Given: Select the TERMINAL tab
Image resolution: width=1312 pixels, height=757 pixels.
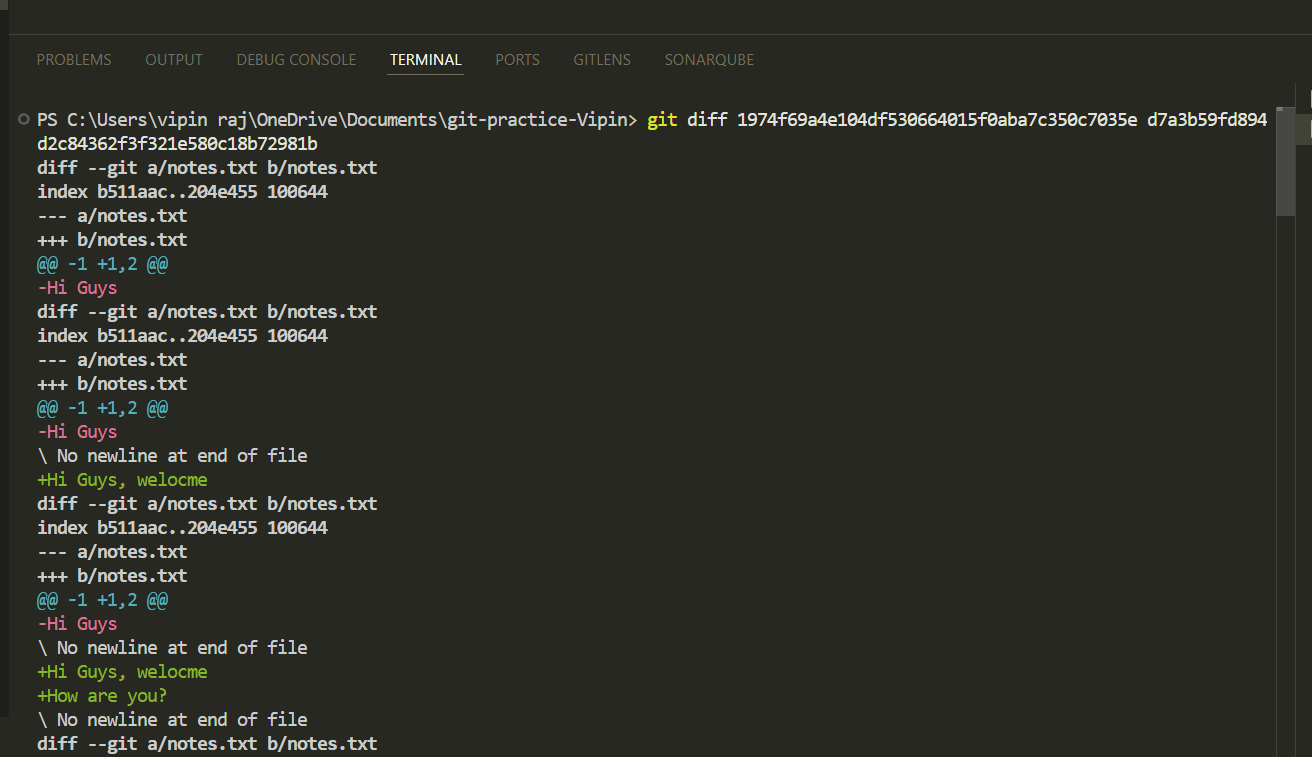Looking at the screenshot, I should (x=425, y=60).
